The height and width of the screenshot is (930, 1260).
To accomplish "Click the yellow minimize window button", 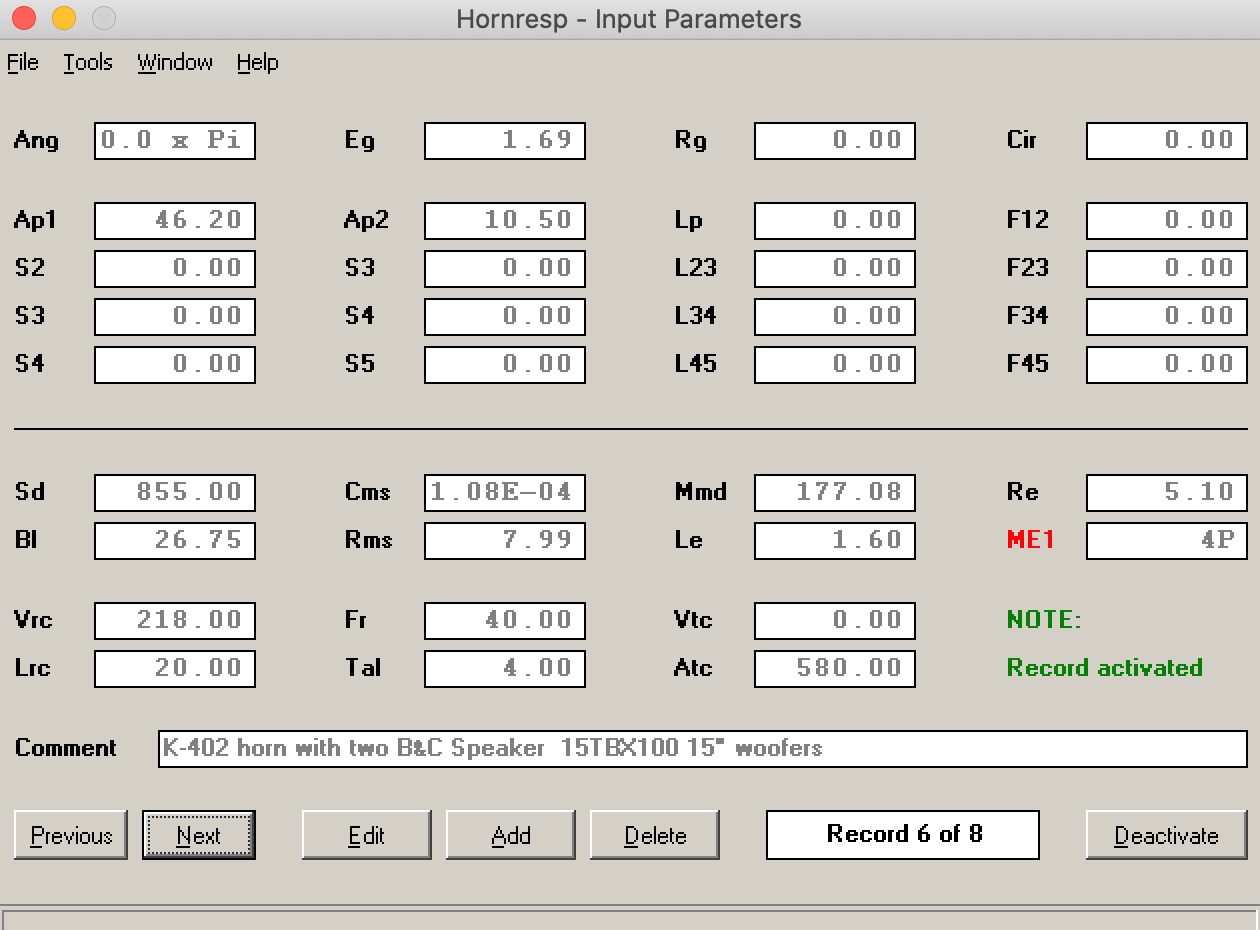I will 64,18.
